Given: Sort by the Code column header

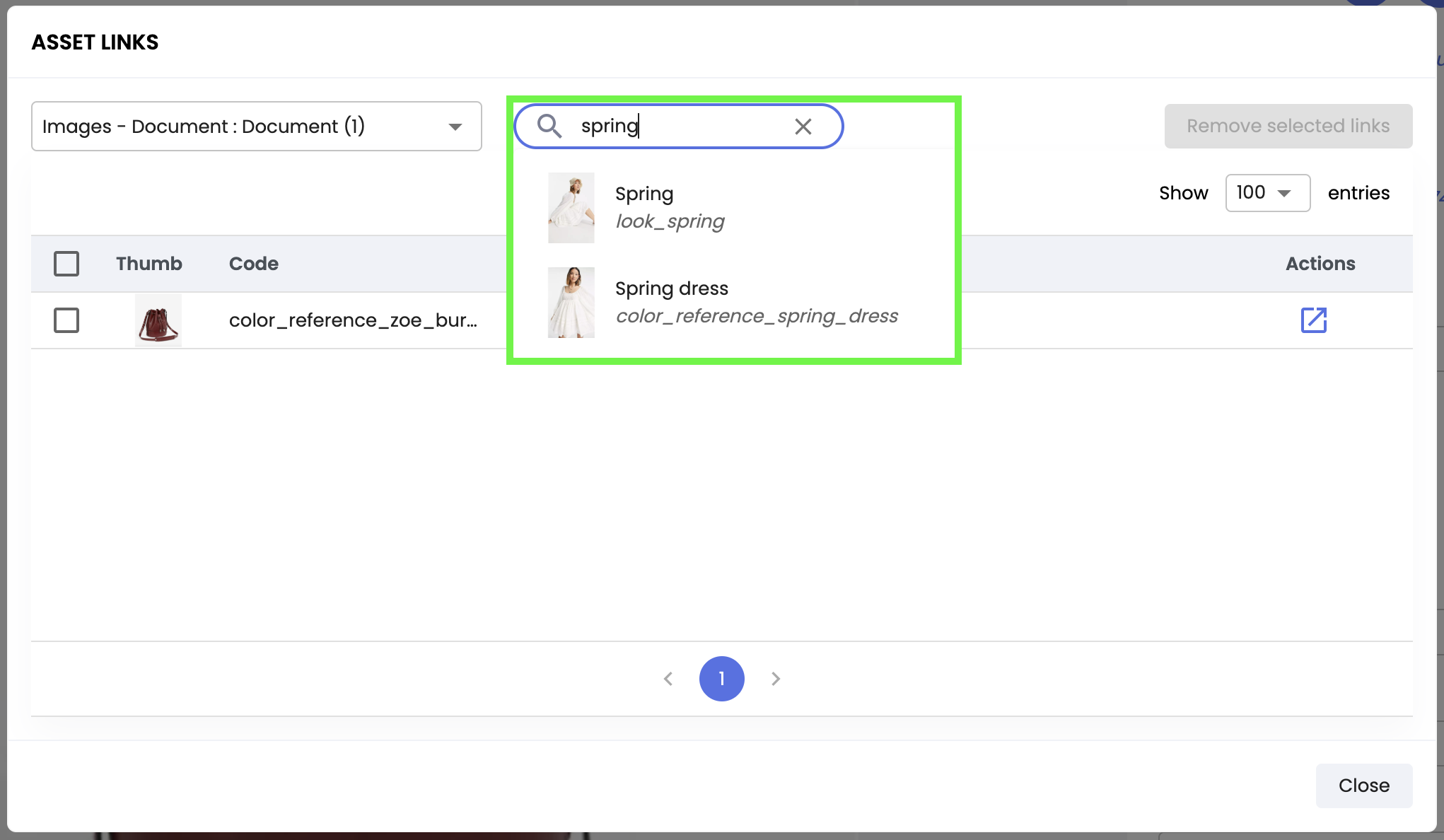Looking at the screenshot, I should point(253,264).
